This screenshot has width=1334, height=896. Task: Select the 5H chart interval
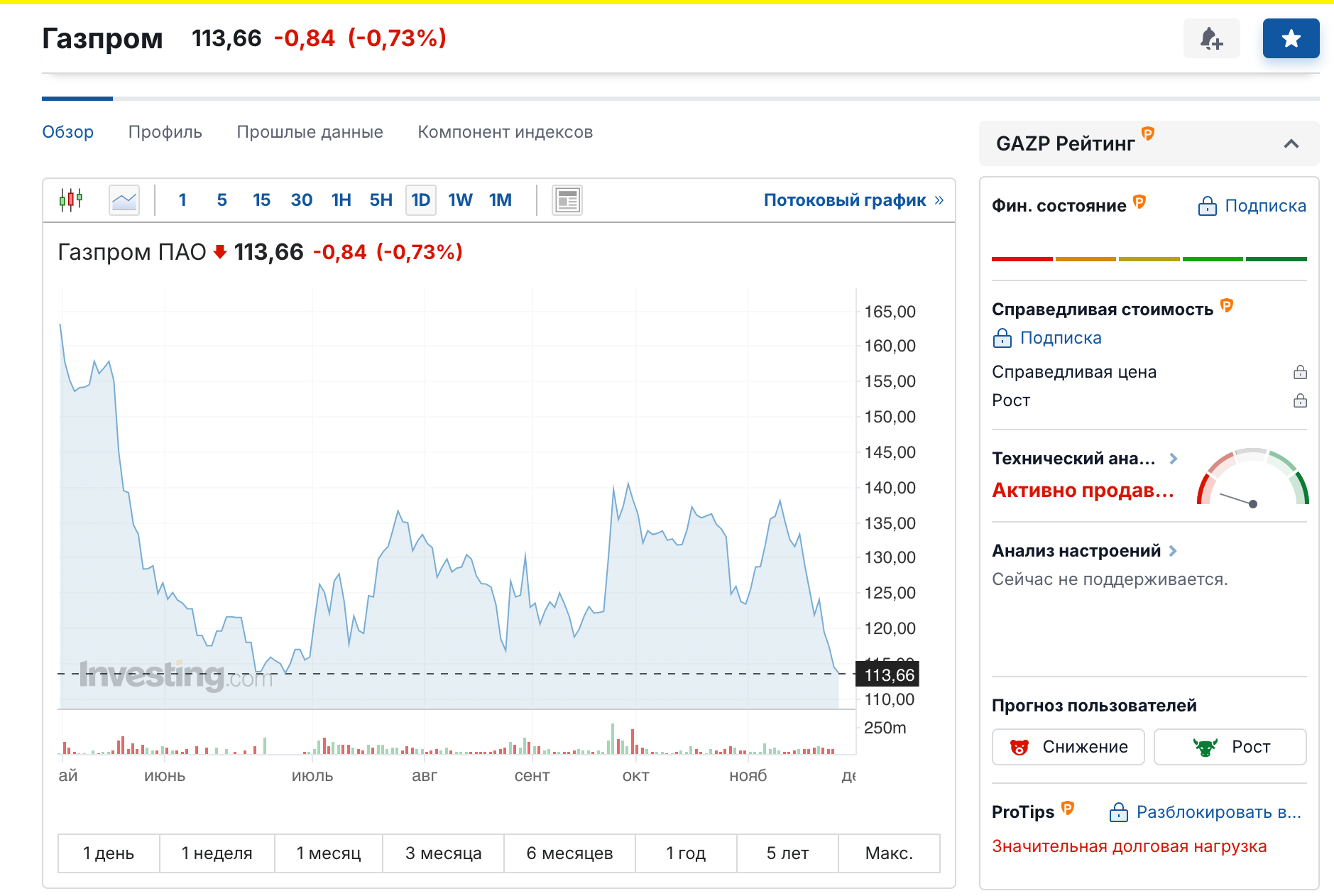pyautogui.click(x=381, y=200)
